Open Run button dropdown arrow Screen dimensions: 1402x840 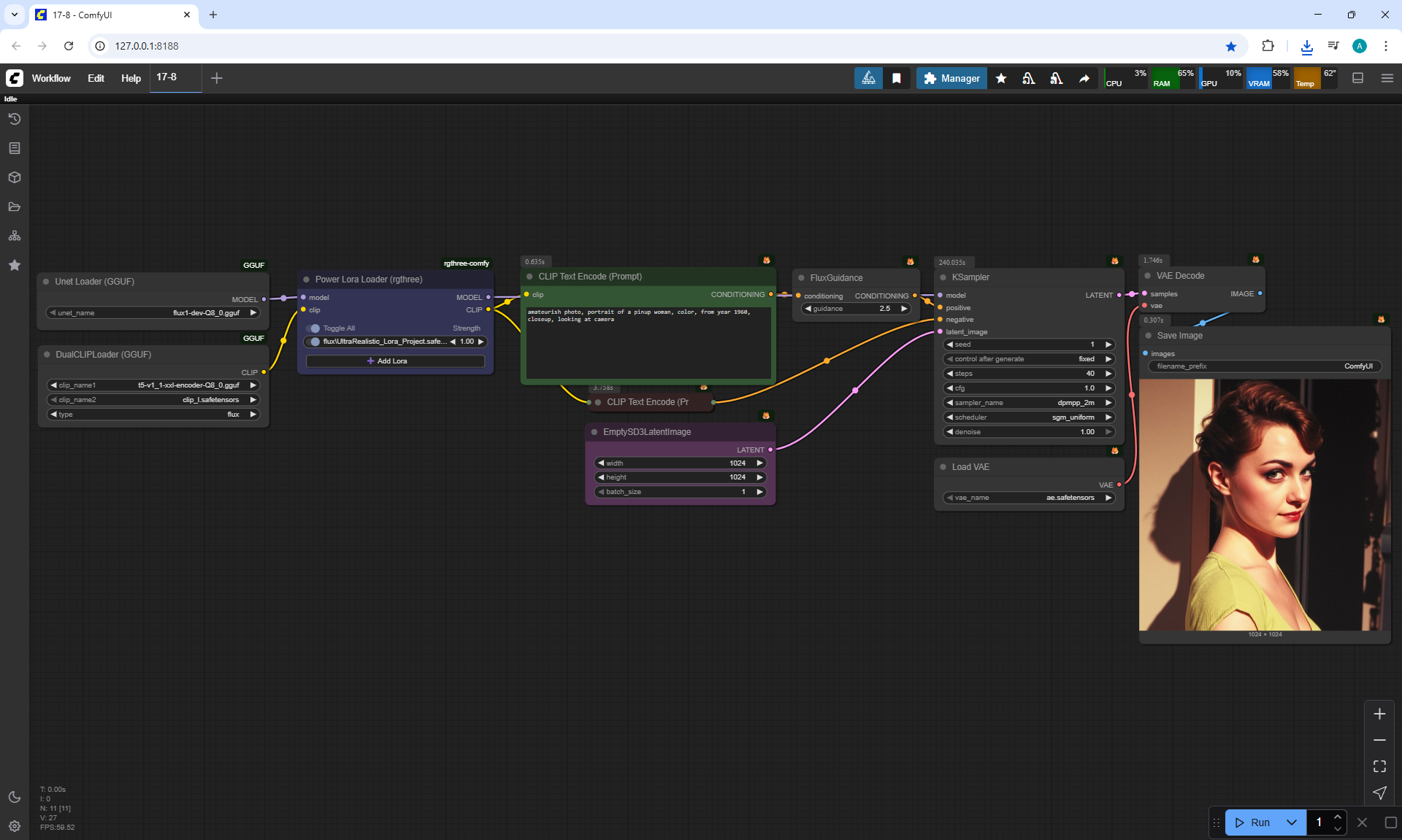pos(1291,822)
